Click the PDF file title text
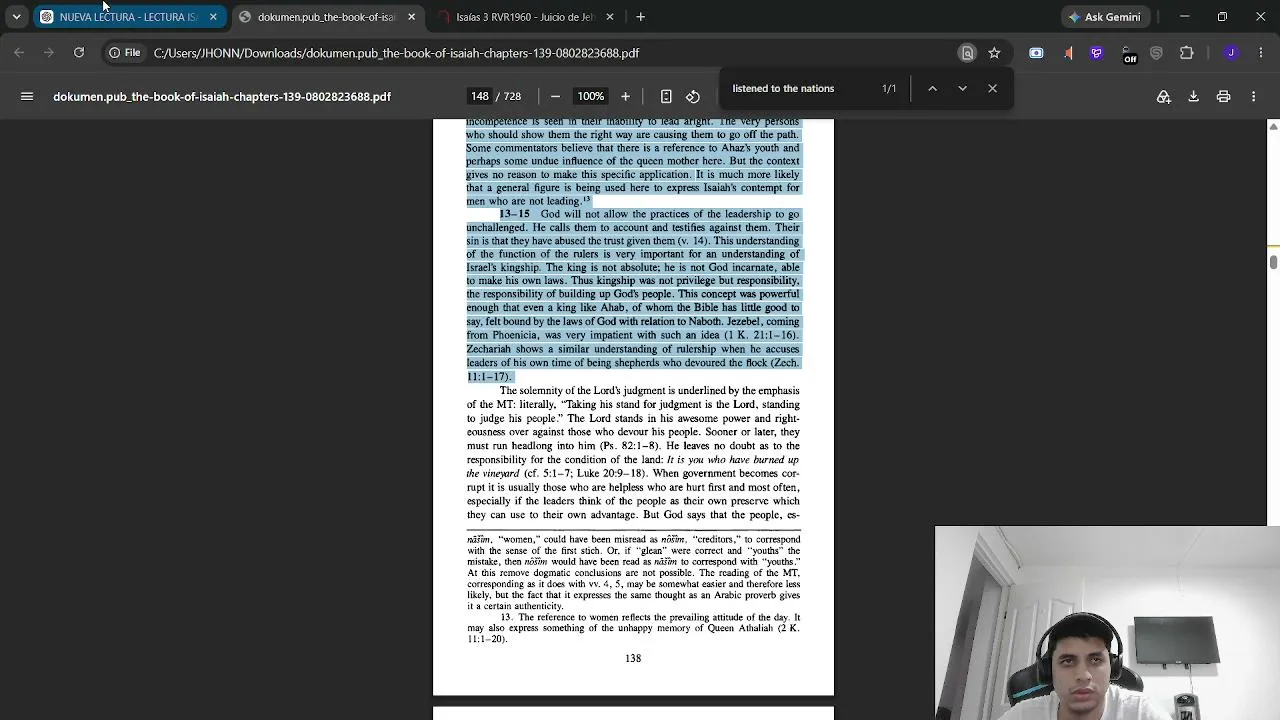 (x=222, y=97)
